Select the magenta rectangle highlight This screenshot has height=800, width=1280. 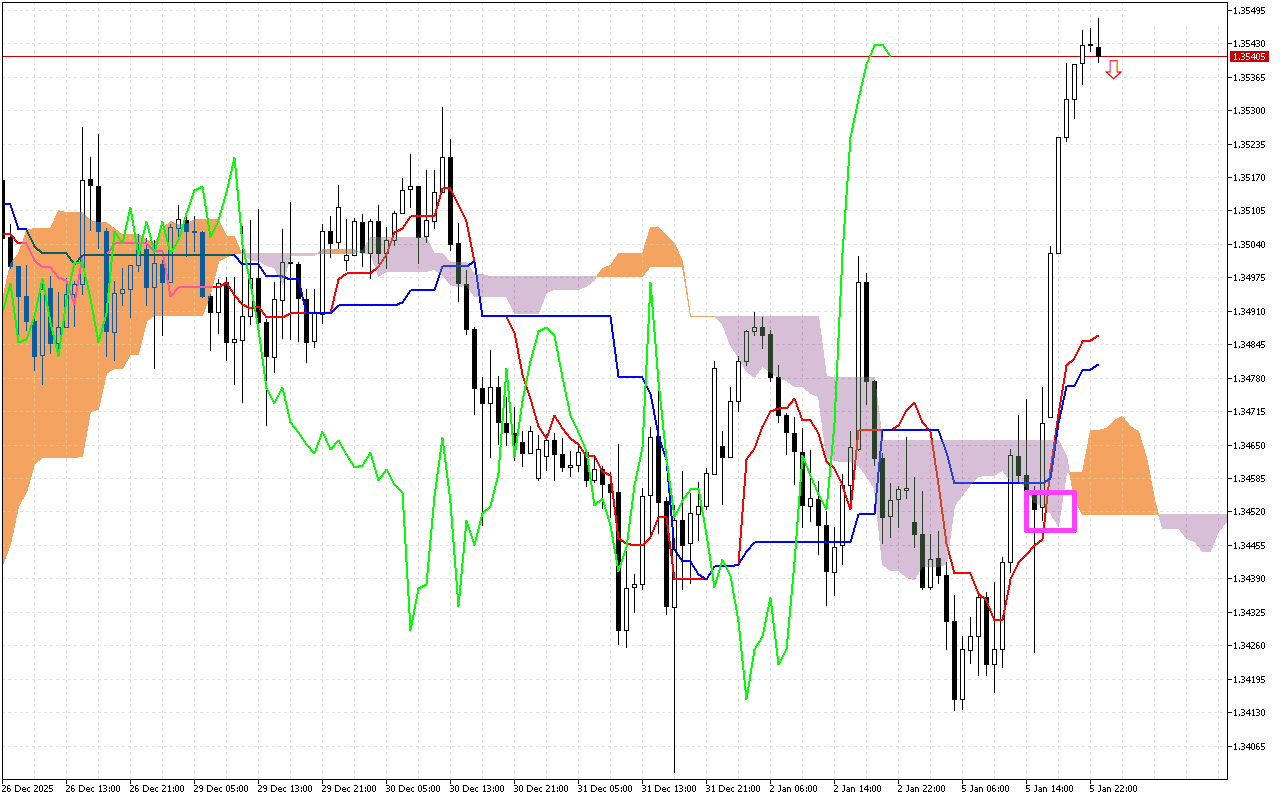1051,510
